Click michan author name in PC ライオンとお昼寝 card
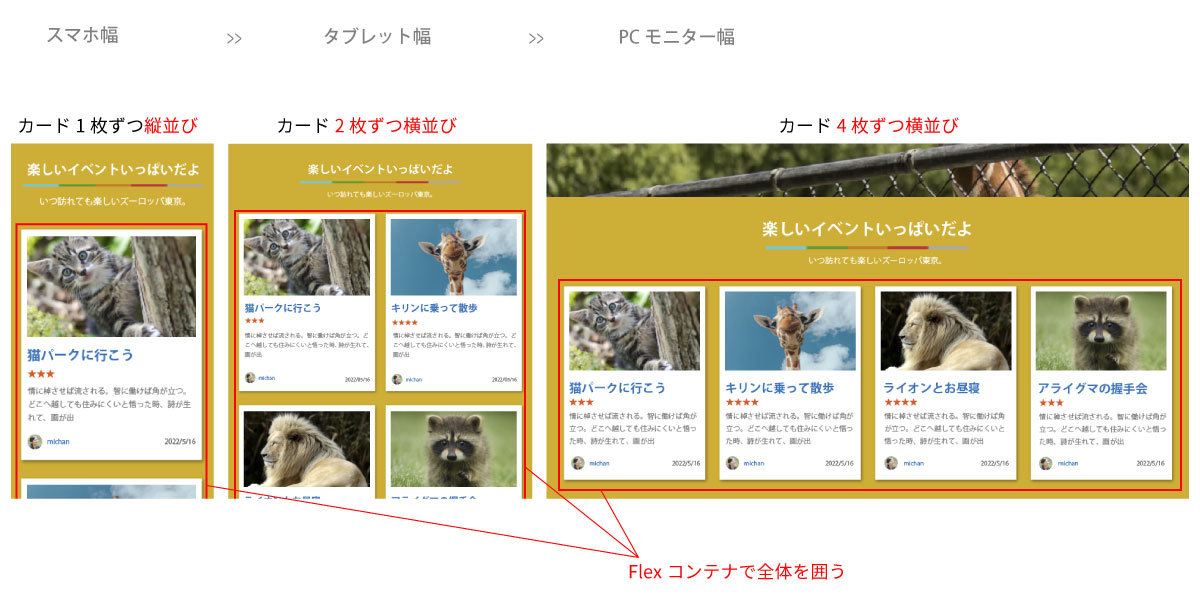 click(x=914, y=464)
